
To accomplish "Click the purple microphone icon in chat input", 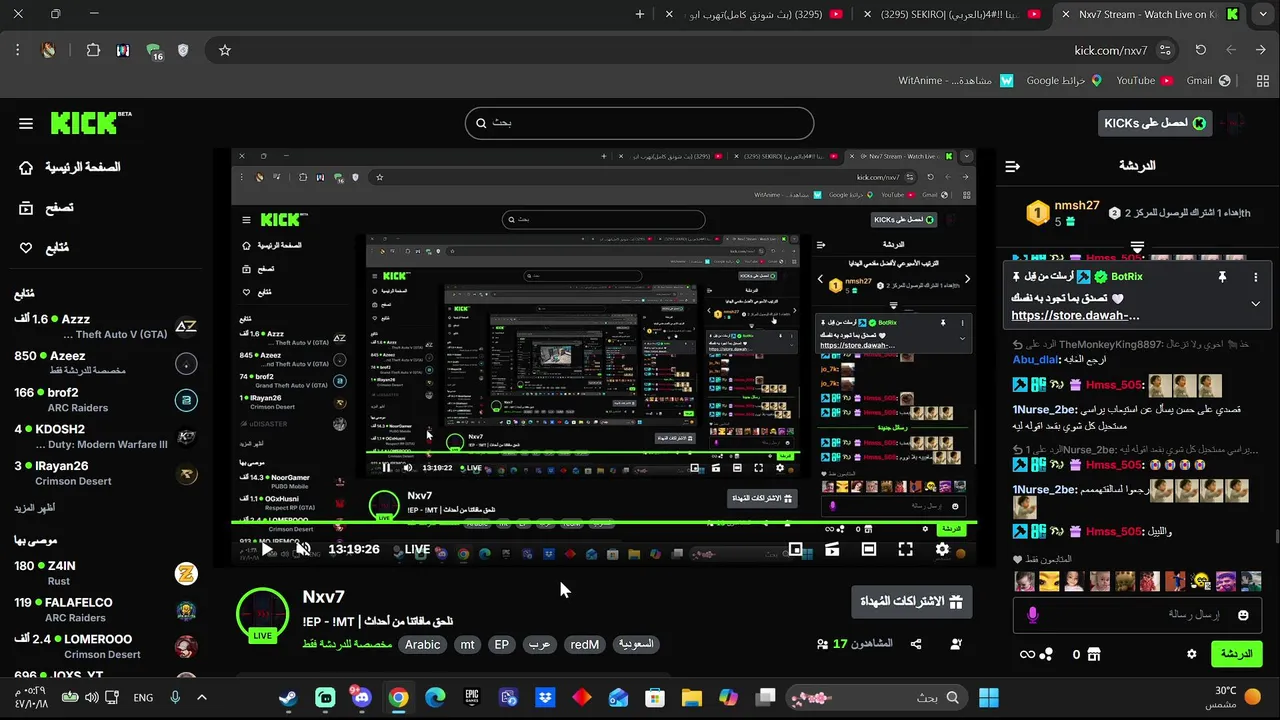I will [1033, 615].
